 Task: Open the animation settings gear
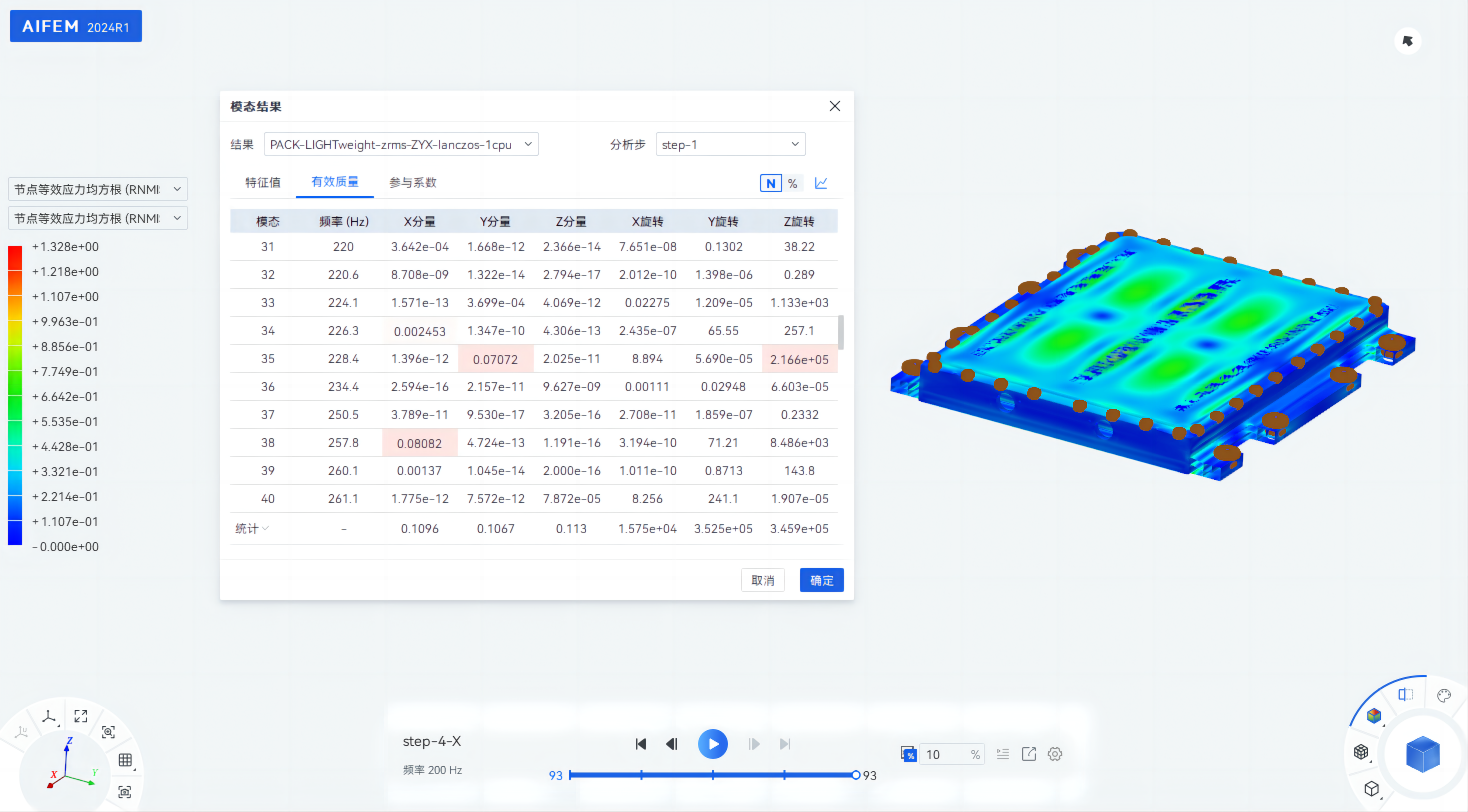[x=1054, y=754]
